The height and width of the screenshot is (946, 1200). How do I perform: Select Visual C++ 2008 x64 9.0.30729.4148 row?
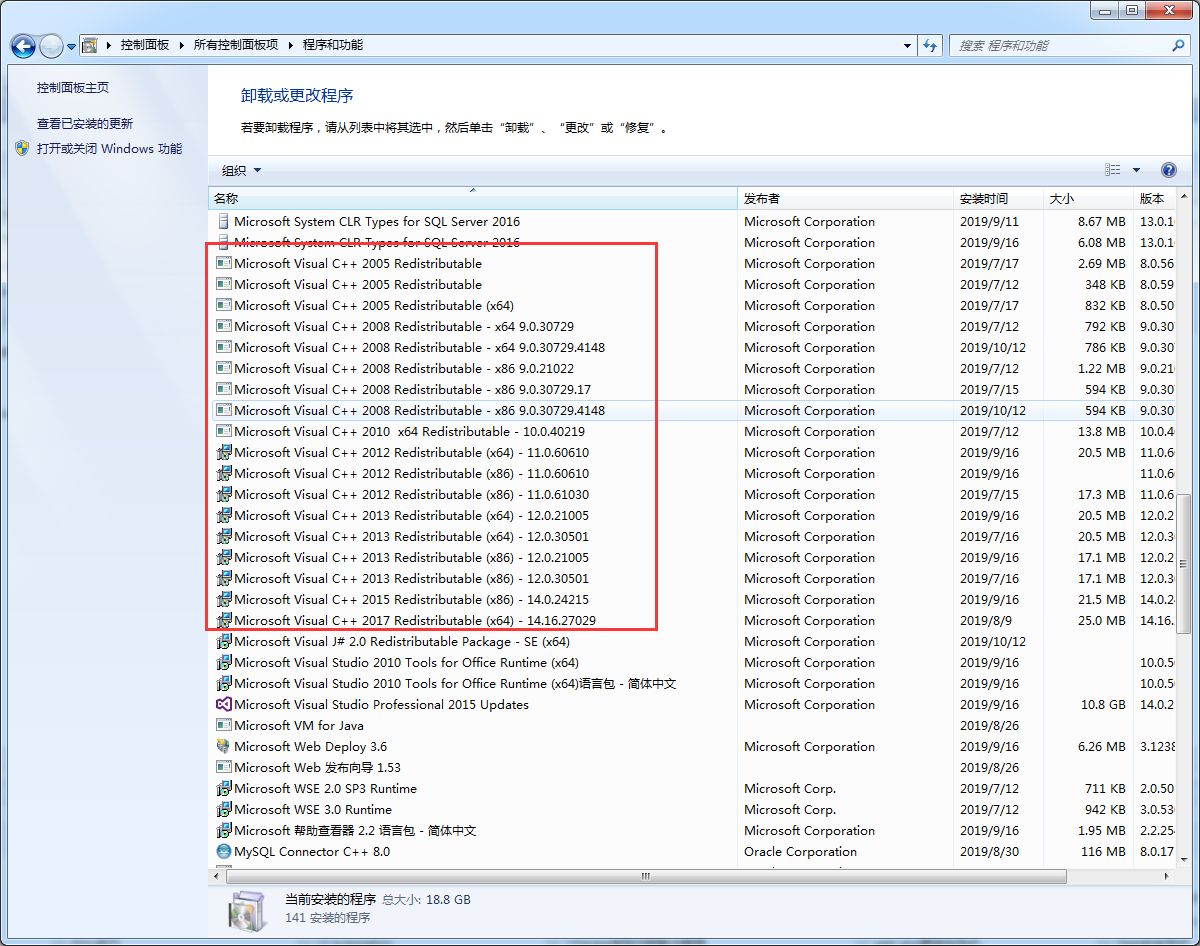[693, 348]
